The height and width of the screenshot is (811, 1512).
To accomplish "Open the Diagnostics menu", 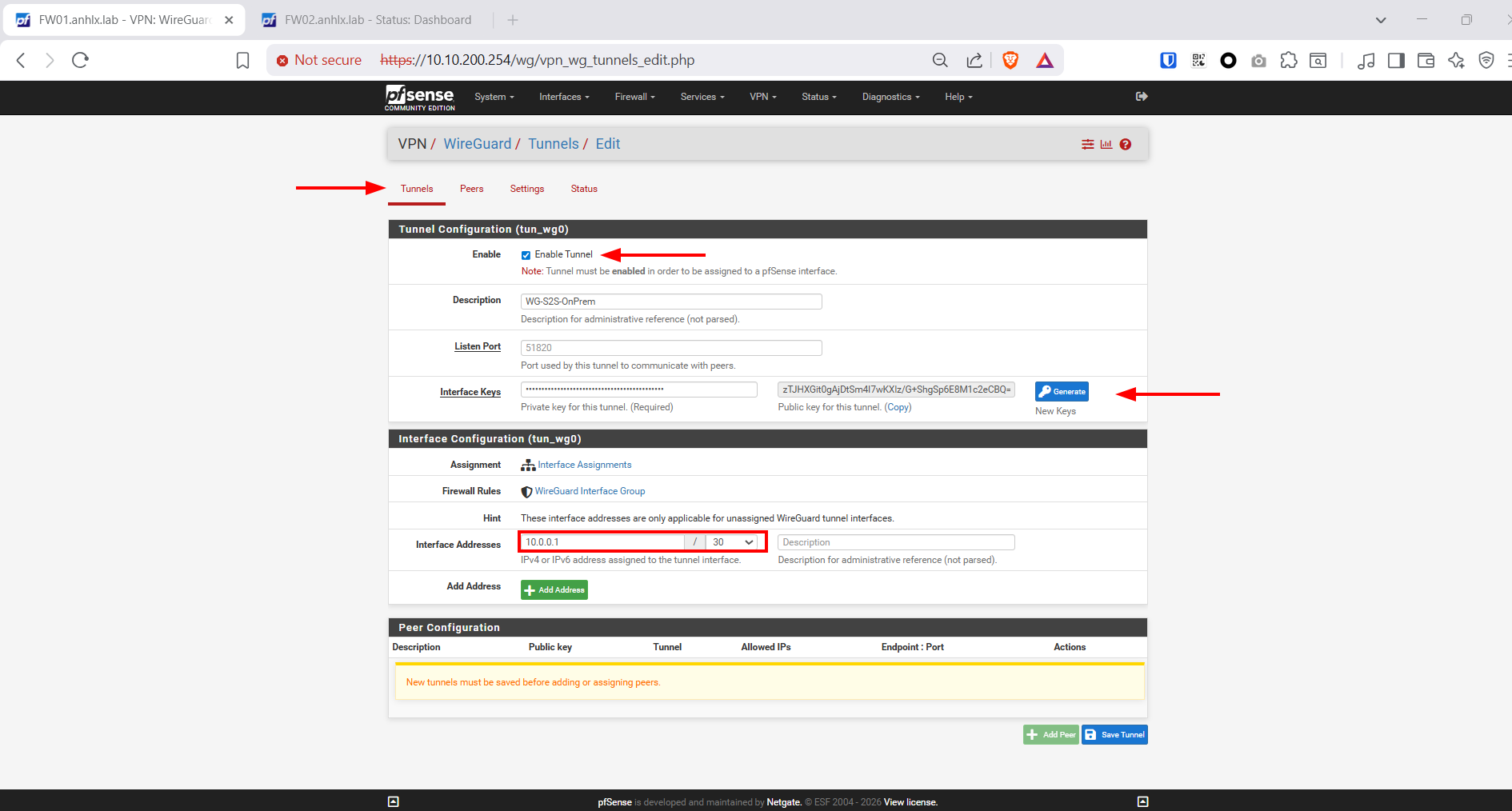I will pyautogui.click(x=890, y=97).
